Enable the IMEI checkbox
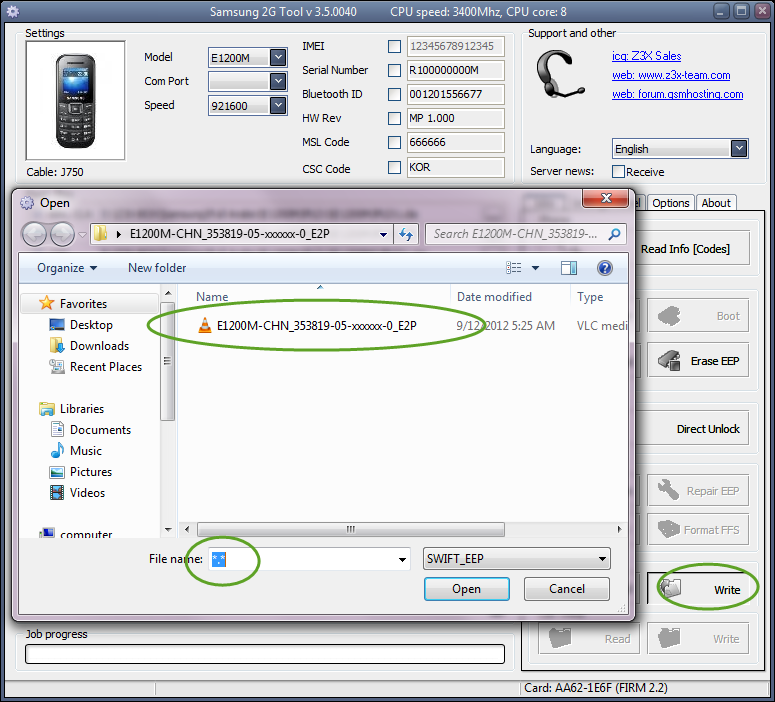Image resolution: width=775 pixels, height=702 pixels. pyautogui.click(x=394, y=46)
